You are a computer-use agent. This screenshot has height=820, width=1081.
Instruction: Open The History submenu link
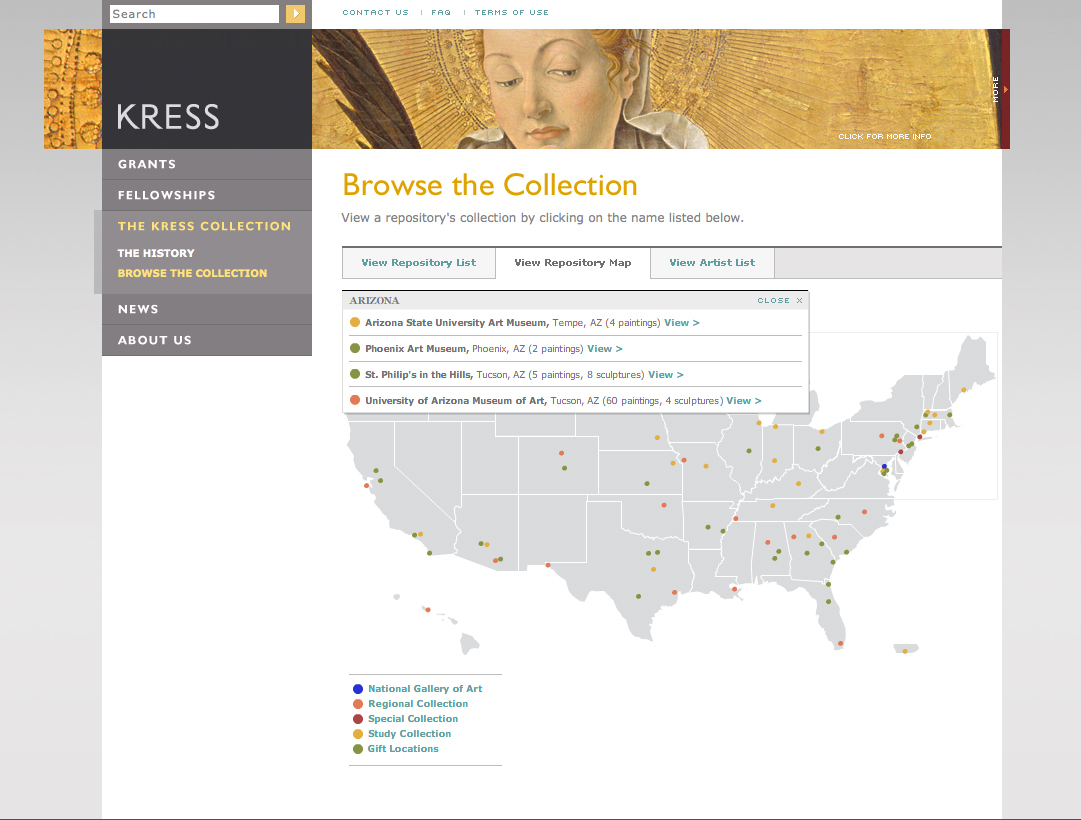[156, 253]
